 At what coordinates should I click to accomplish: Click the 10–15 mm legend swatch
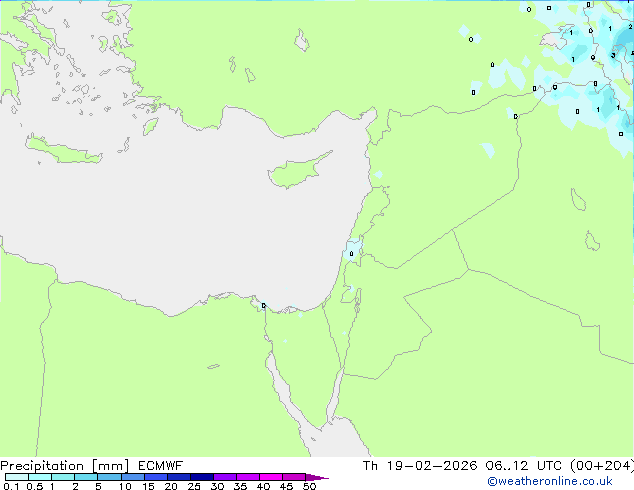(x=133, y=477)
